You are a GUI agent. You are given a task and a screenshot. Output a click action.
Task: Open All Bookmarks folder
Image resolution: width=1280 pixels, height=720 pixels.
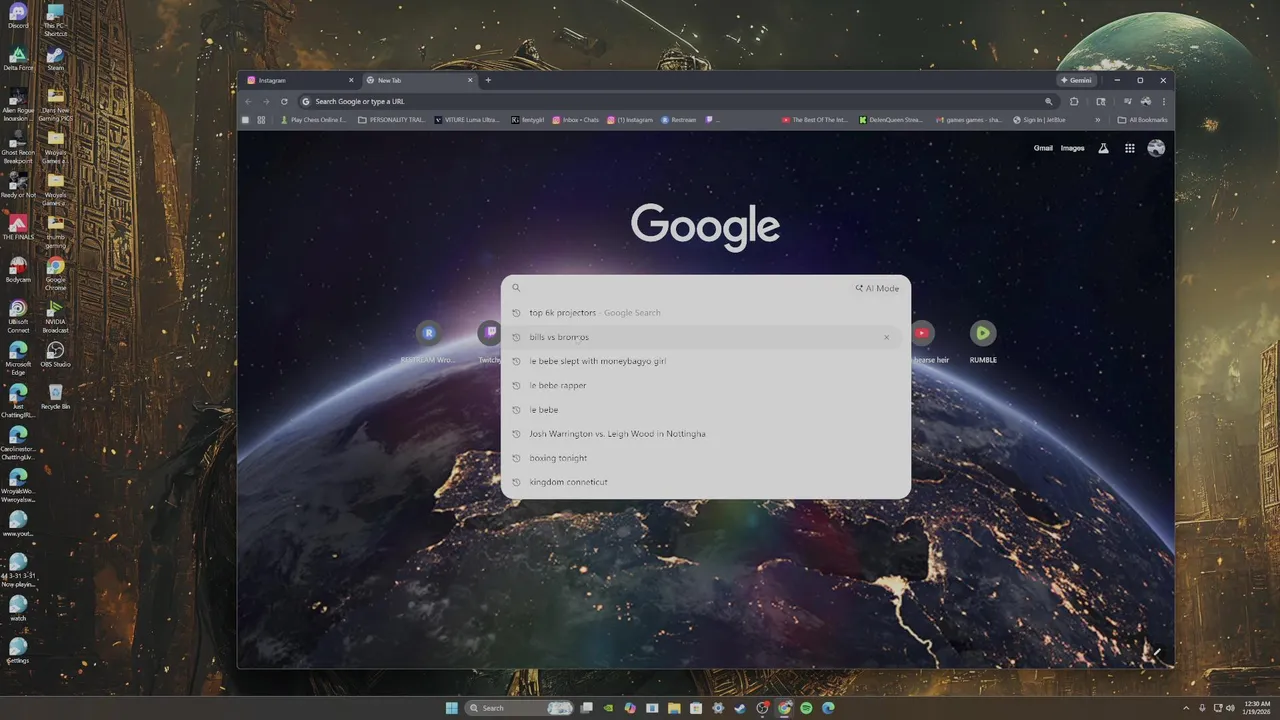1142,120
